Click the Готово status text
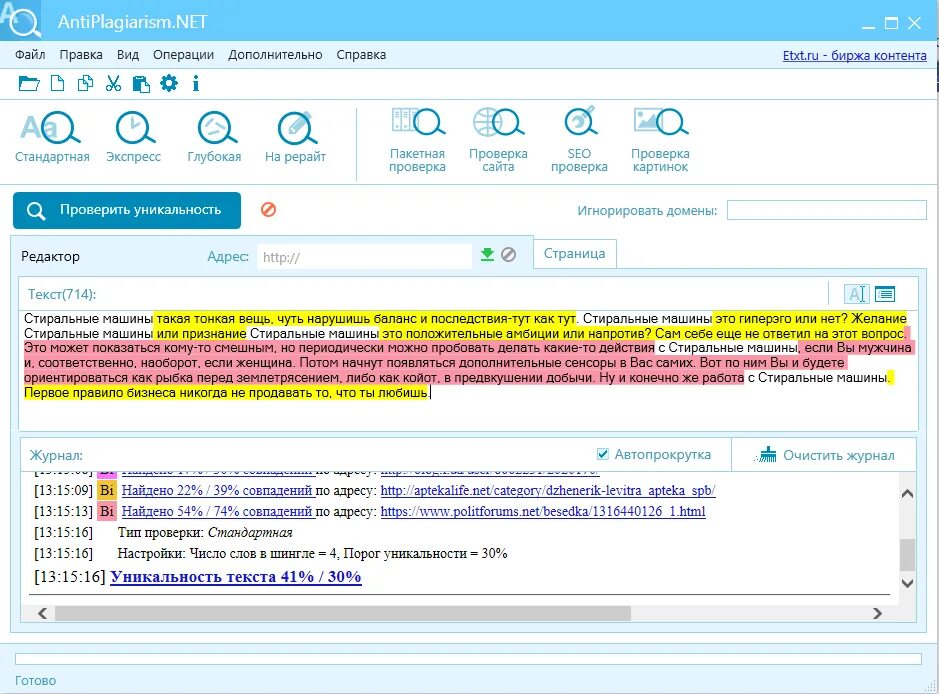The image size is (939, 694). click(35, 680)
